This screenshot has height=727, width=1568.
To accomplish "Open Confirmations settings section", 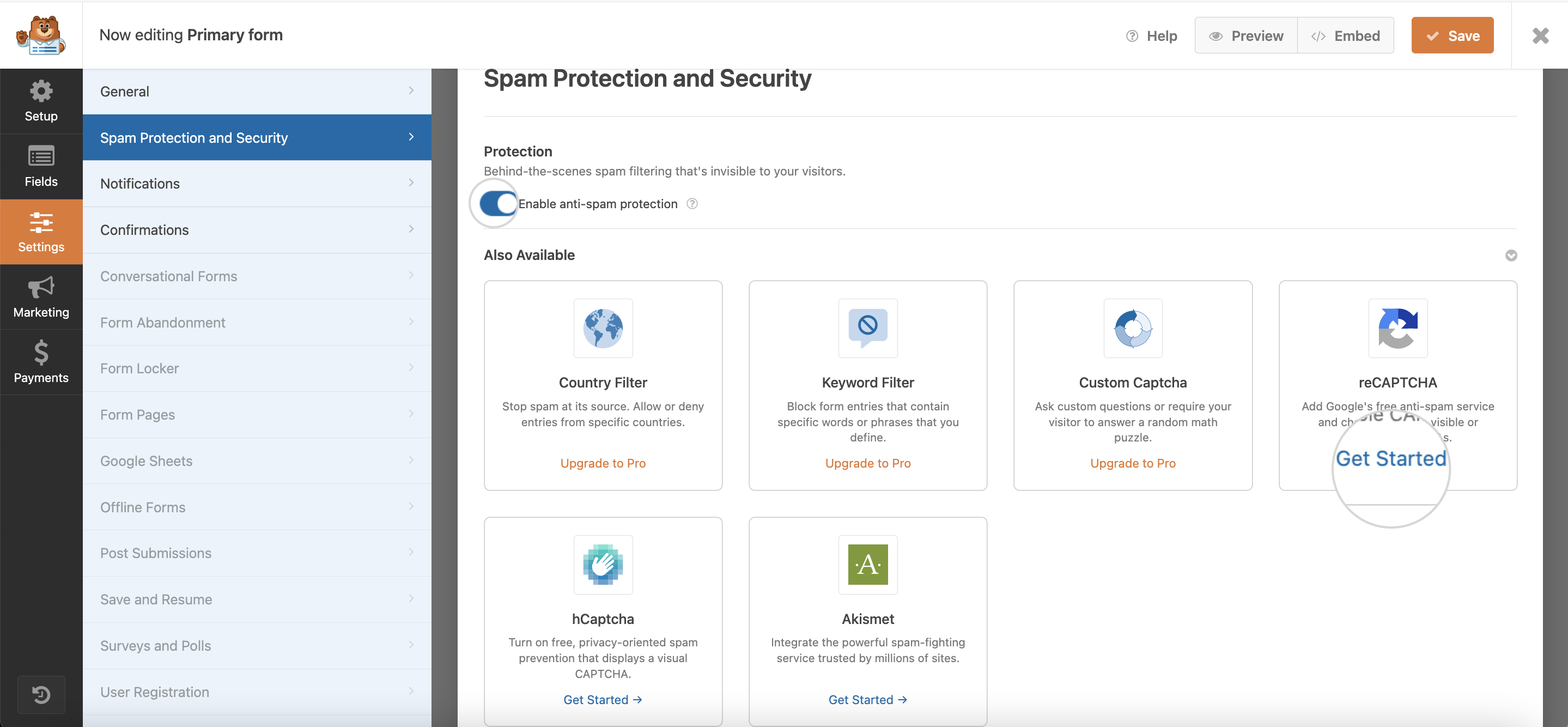I will 257,229.
